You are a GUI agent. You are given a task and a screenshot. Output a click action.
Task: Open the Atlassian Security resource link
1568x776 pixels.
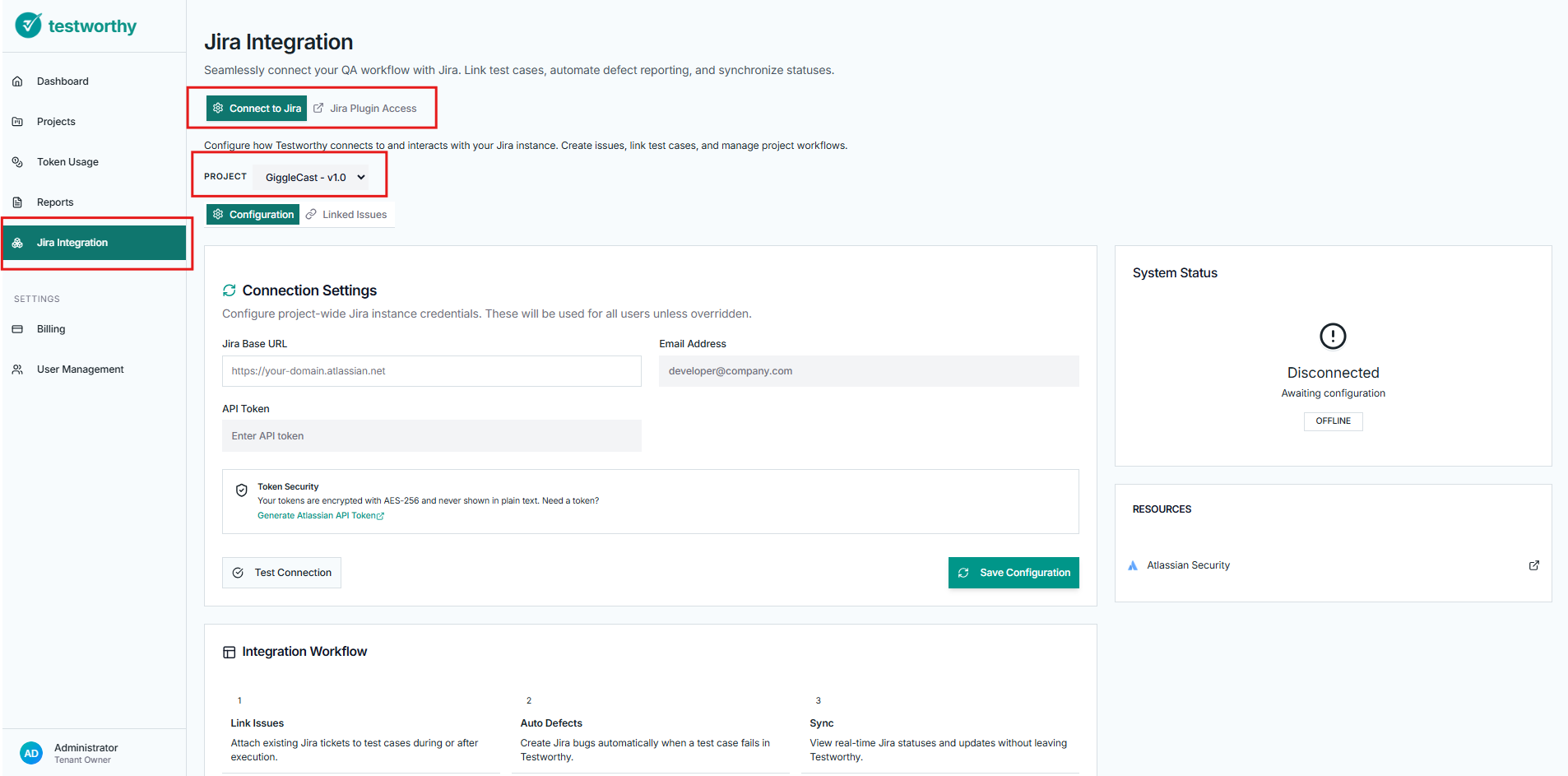tap(1333, 565)
